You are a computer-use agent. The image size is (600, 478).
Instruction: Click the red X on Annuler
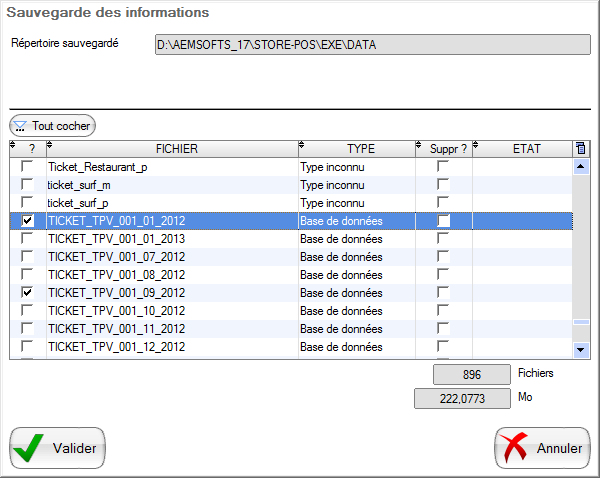point(514,448)
